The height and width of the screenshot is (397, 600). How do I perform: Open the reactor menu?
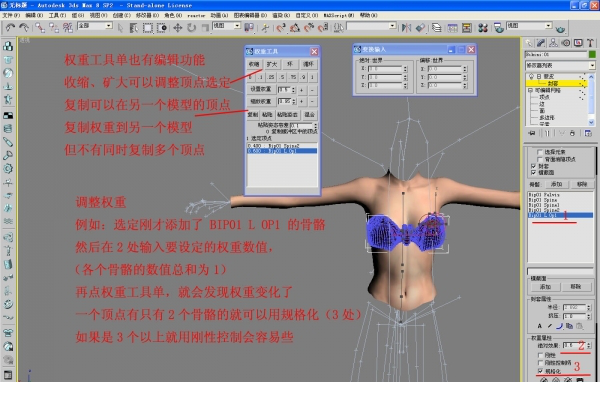(196, 15)
